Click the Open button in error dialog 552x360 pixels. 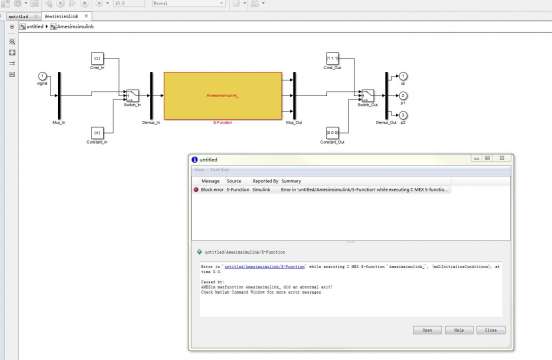(x=427, y=330)
